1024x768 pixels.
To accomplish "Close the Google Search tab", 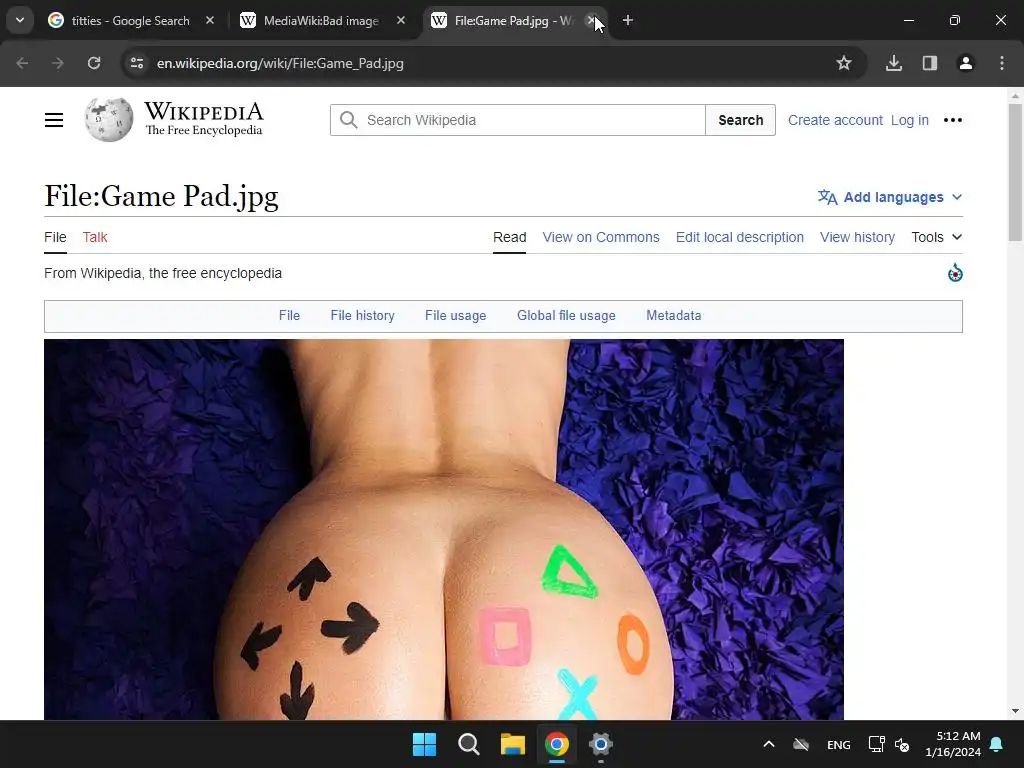I will tap(210, 20).
